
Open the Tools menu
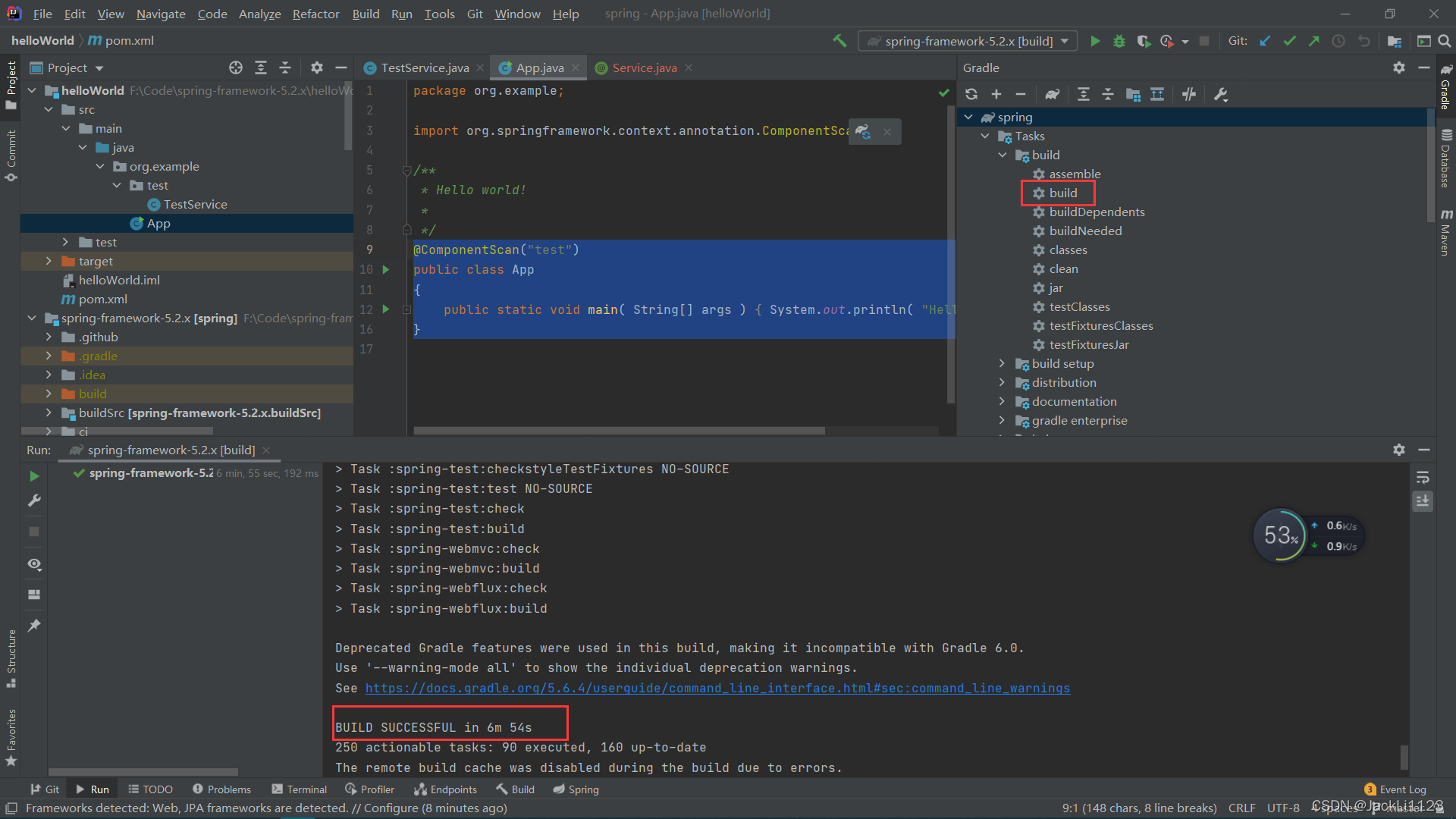tap(439, 14)
